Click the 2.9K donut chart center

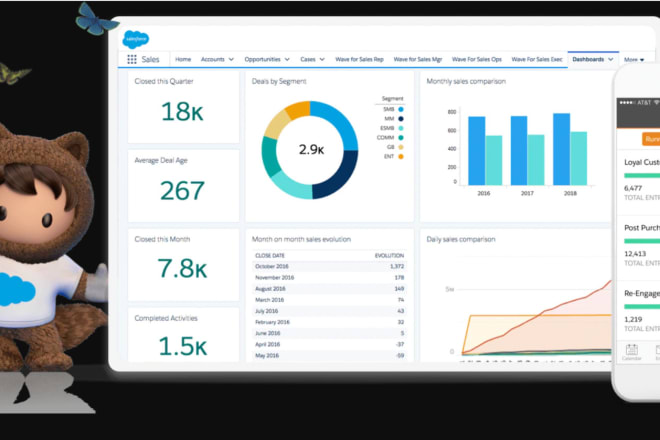(311, 149)
